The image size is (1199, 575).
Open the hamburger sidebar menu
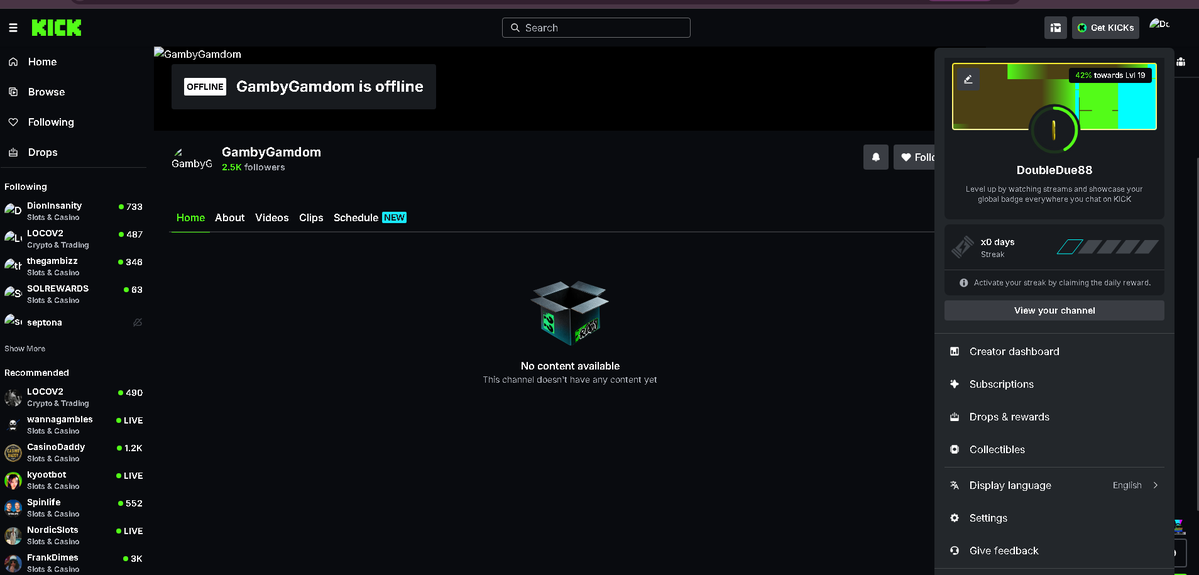[x=12, y=28]
